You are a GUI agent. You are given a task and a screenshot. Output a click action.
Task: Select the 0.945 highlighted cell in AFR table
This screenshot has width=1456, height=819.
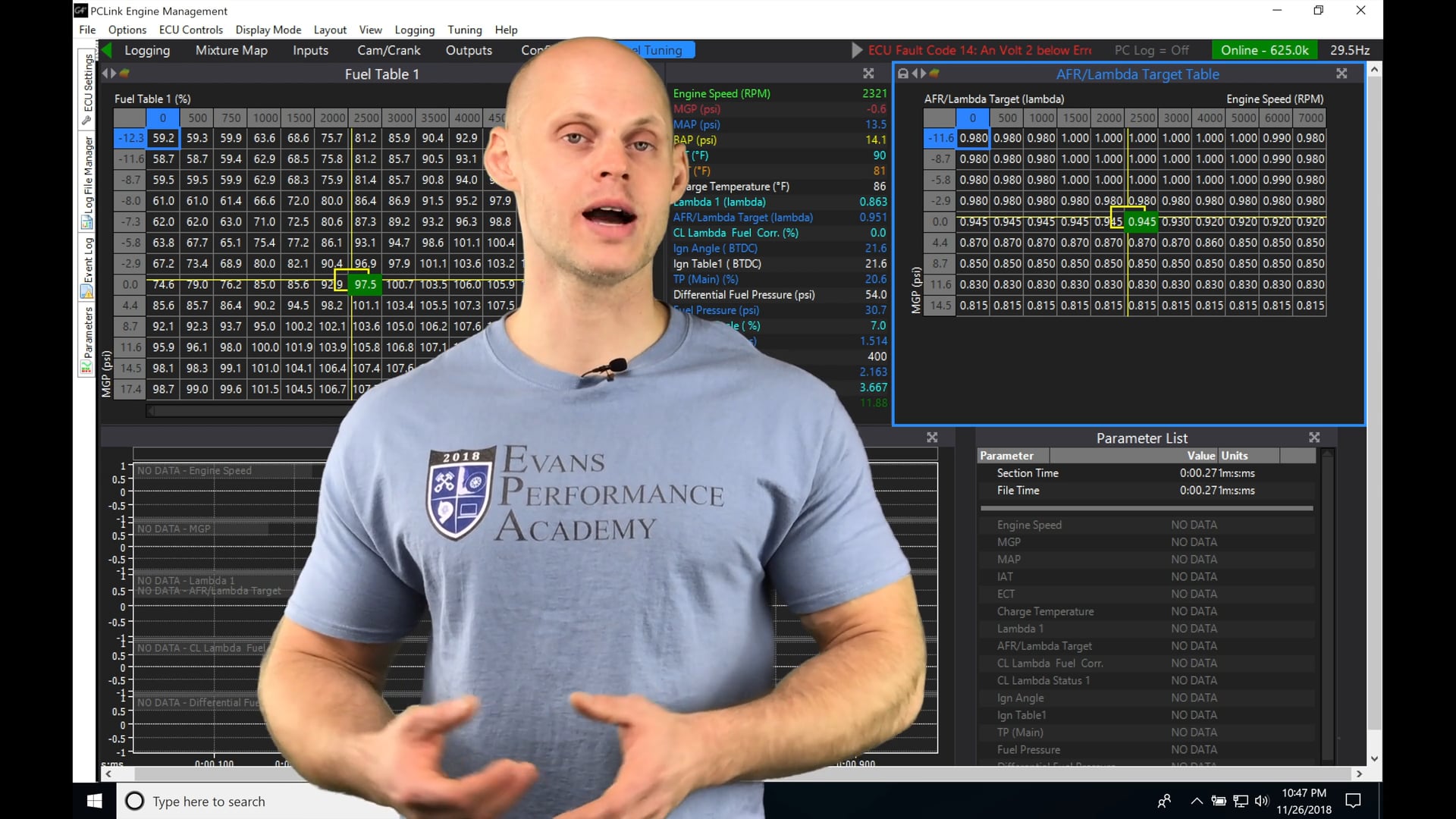tap(1141, 222)
